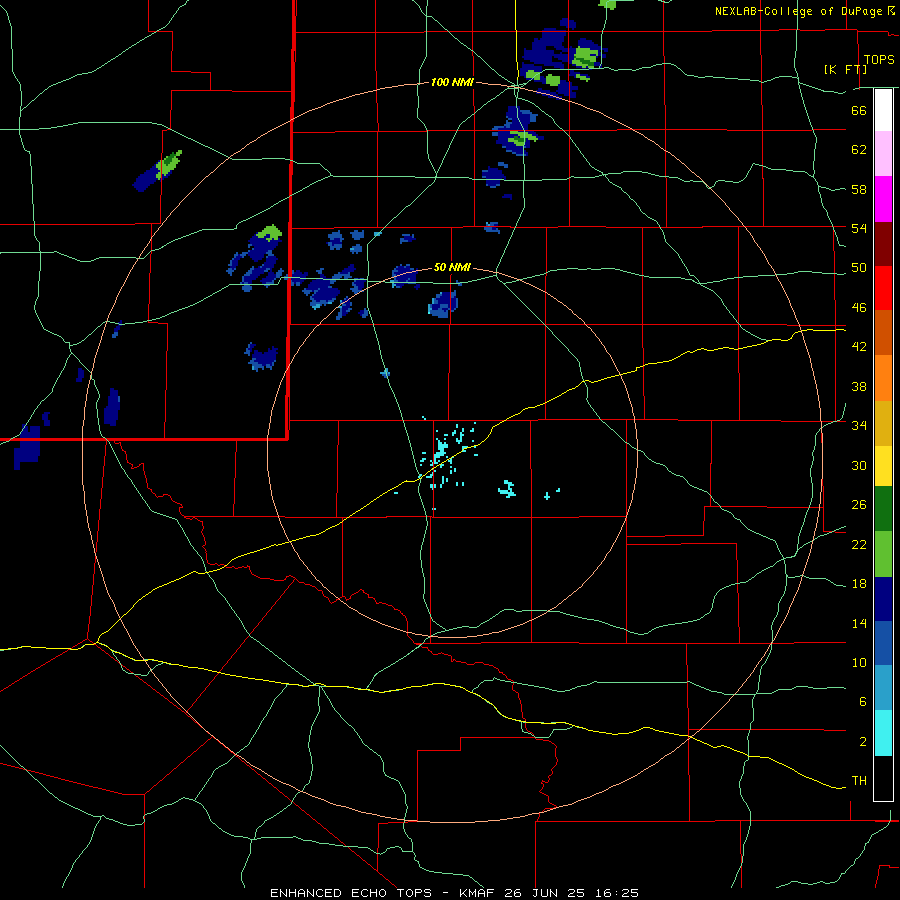900x900 pixels.
Task: Click the 'TH' threshold legend label
Action: point(859,781)
